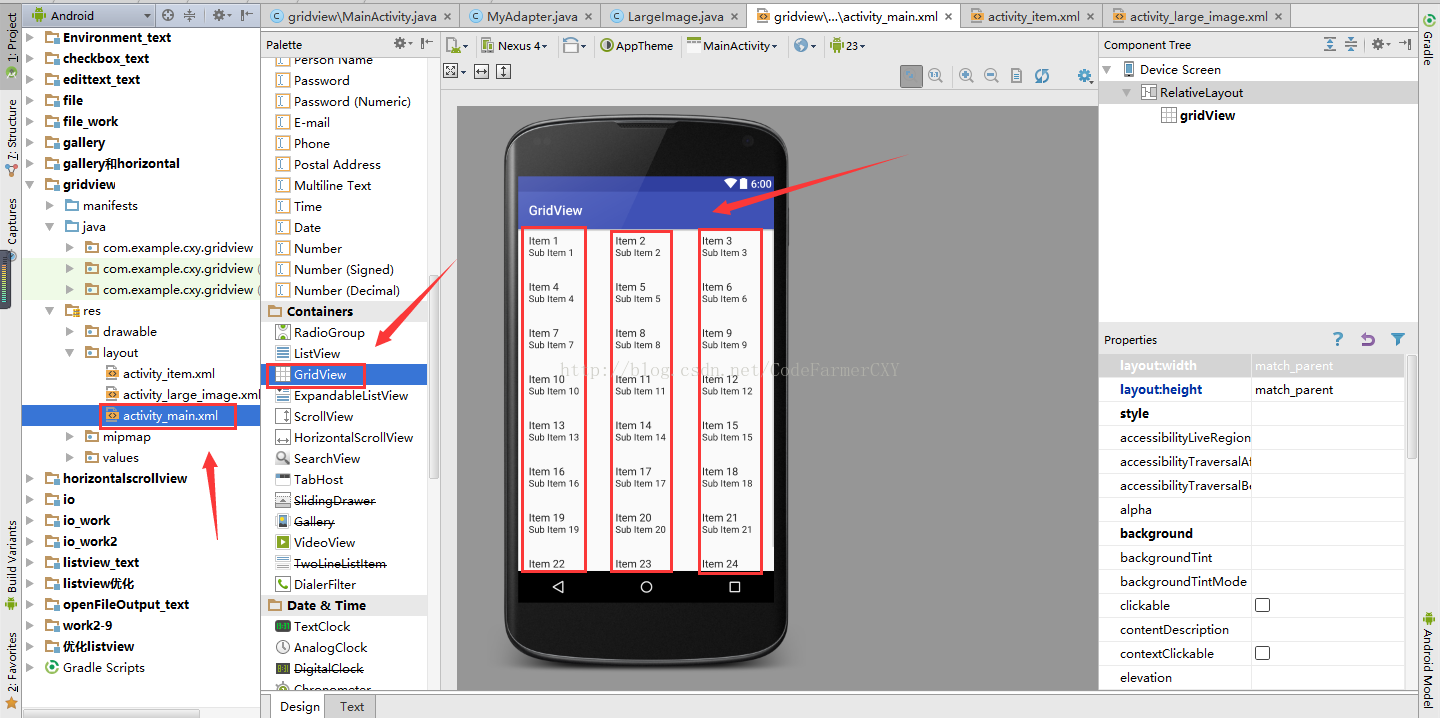Open the 2: Favorites side panel
This screenshot has height=718, width=1440.
[11, 670]
